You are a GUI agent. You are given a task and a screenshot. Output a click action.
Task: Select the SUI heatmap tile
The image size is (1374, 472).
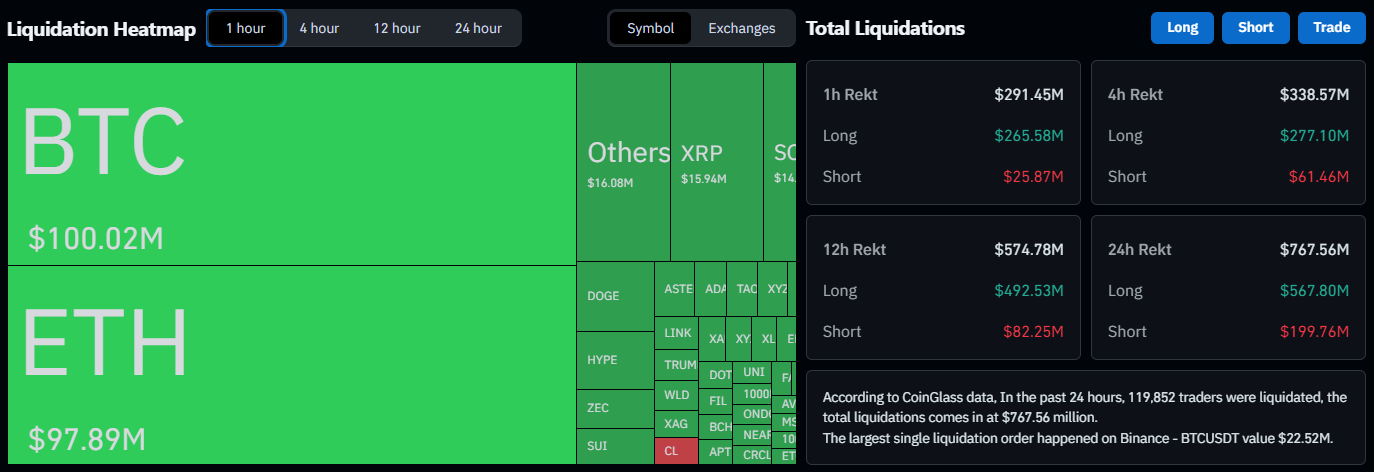coord(615,445)
